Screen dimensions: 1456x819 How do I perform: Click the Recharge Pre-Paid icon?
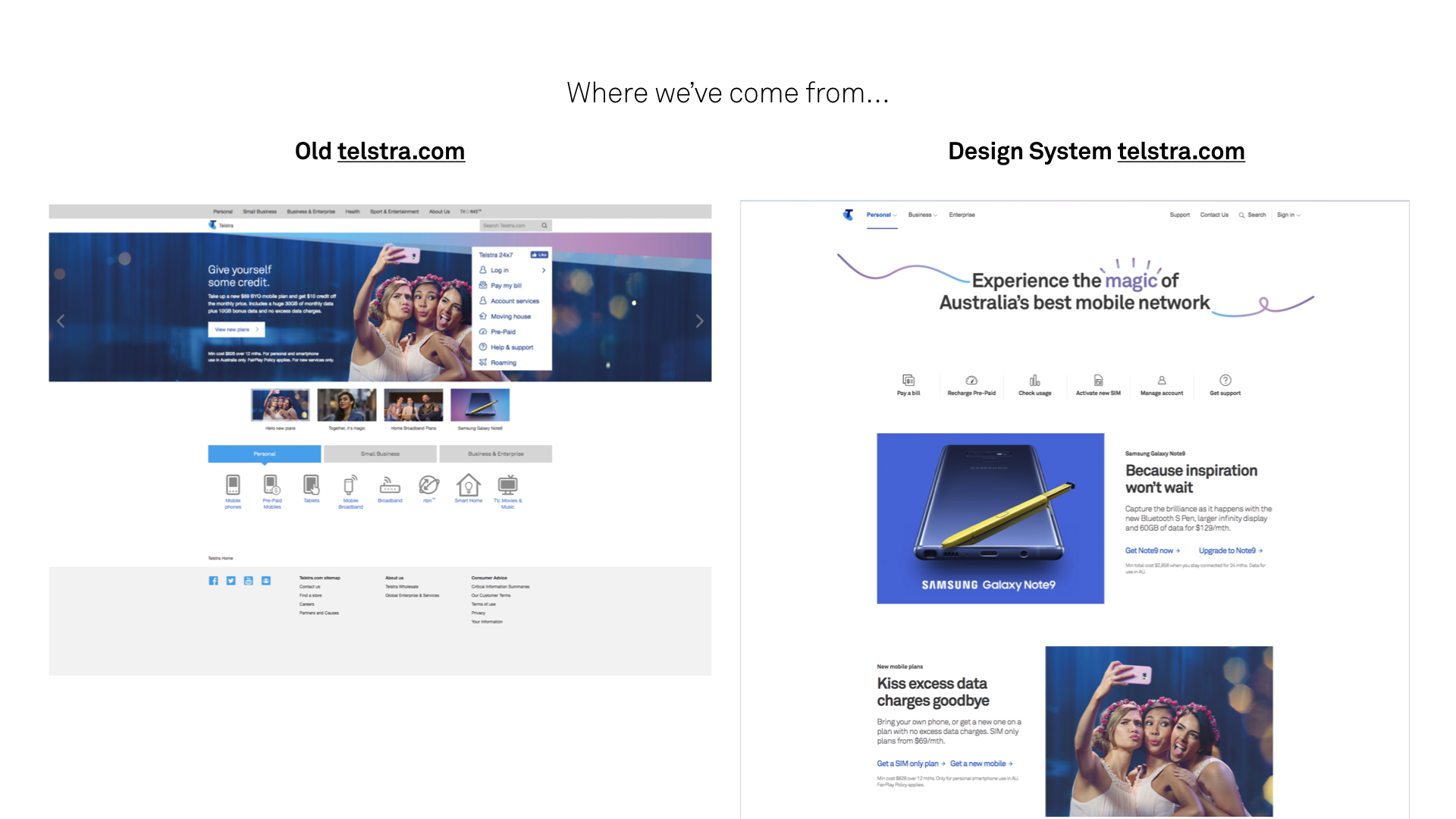coord(971,380)
